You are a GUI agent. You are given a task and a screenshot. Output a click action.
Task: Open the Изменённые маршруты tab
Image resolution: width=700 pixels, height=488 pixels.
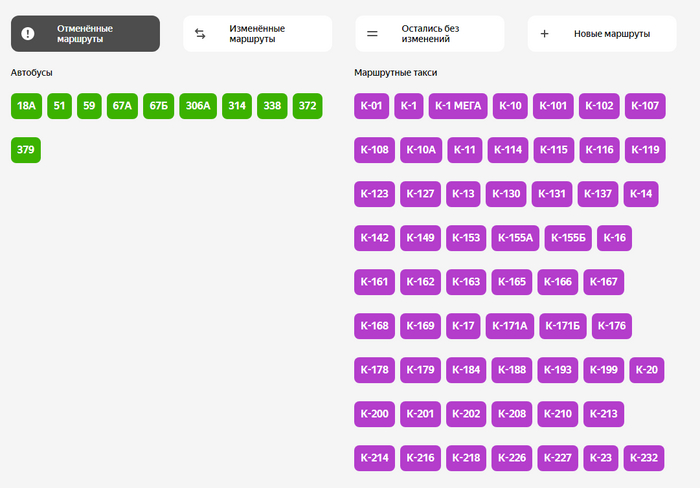(257, 33)
